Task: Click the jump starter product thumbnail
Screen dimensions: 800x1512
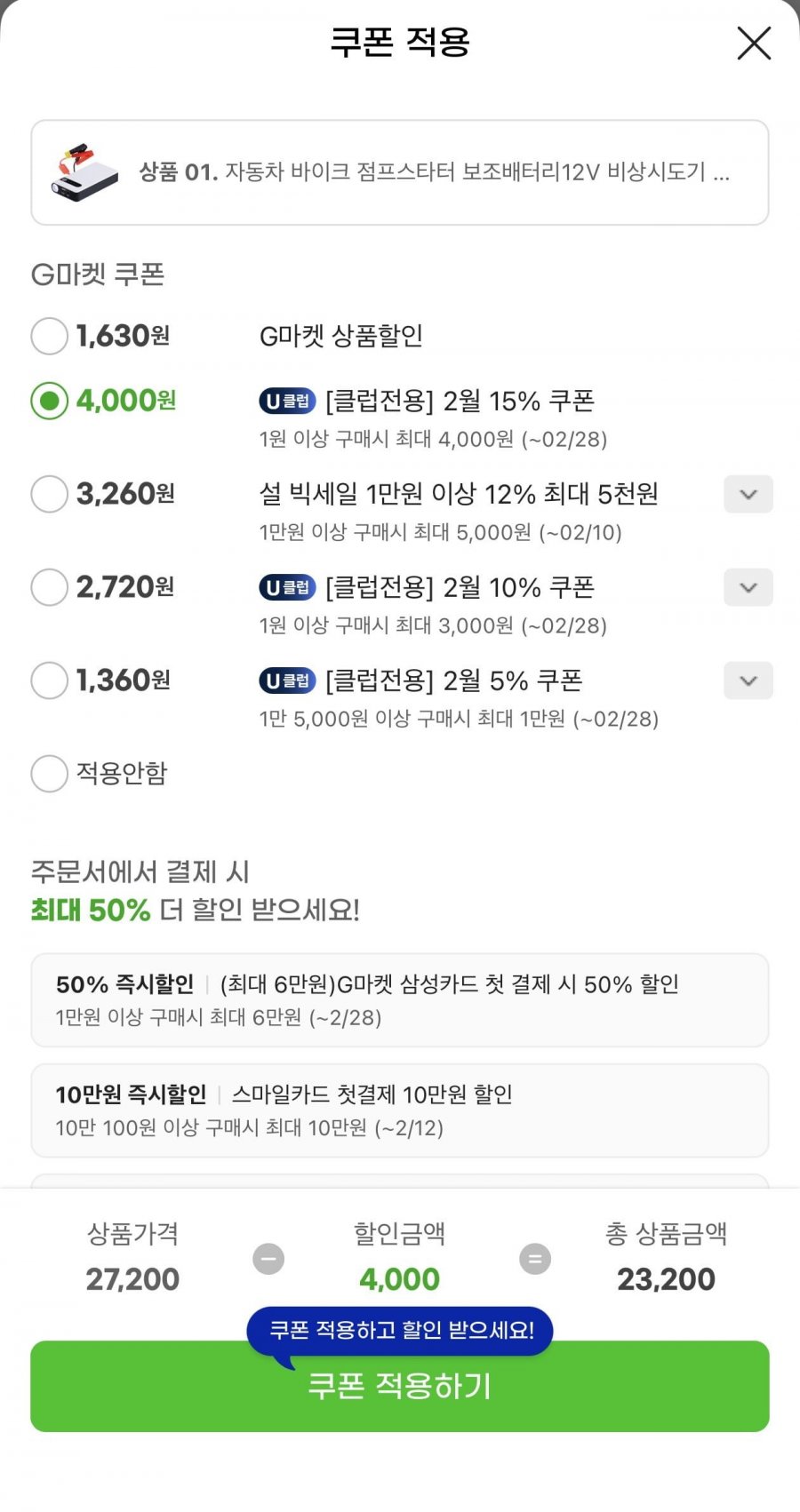Action: pyautogui.click(x=84, y=171)
